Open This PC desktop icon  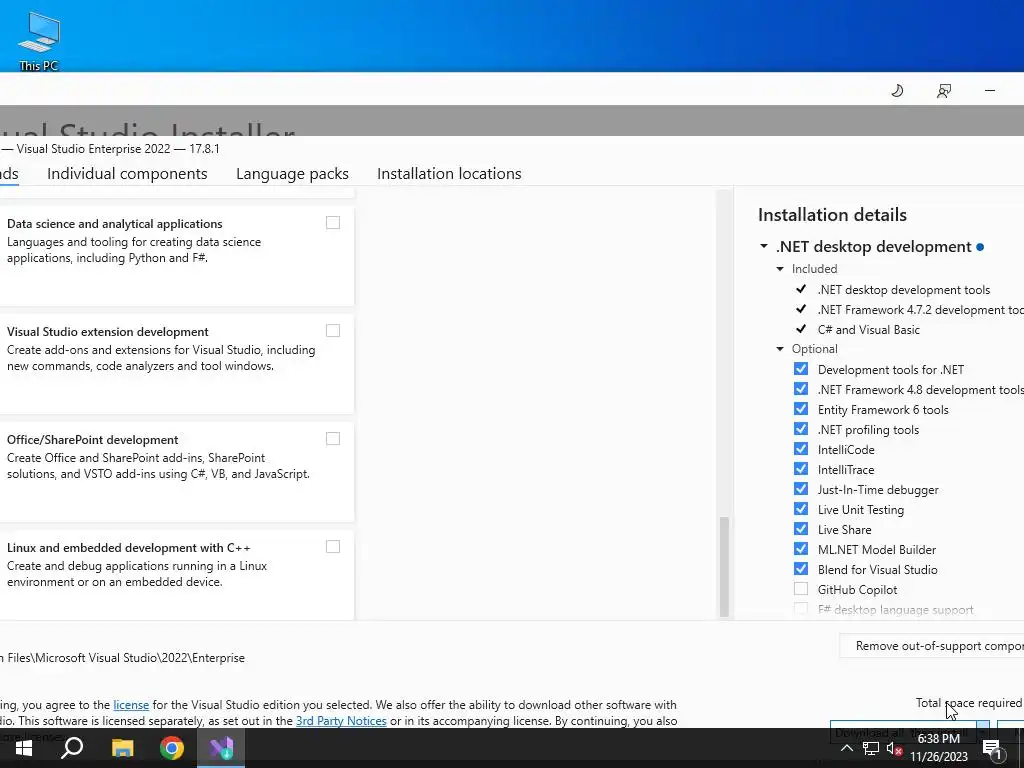coord(39,41)
